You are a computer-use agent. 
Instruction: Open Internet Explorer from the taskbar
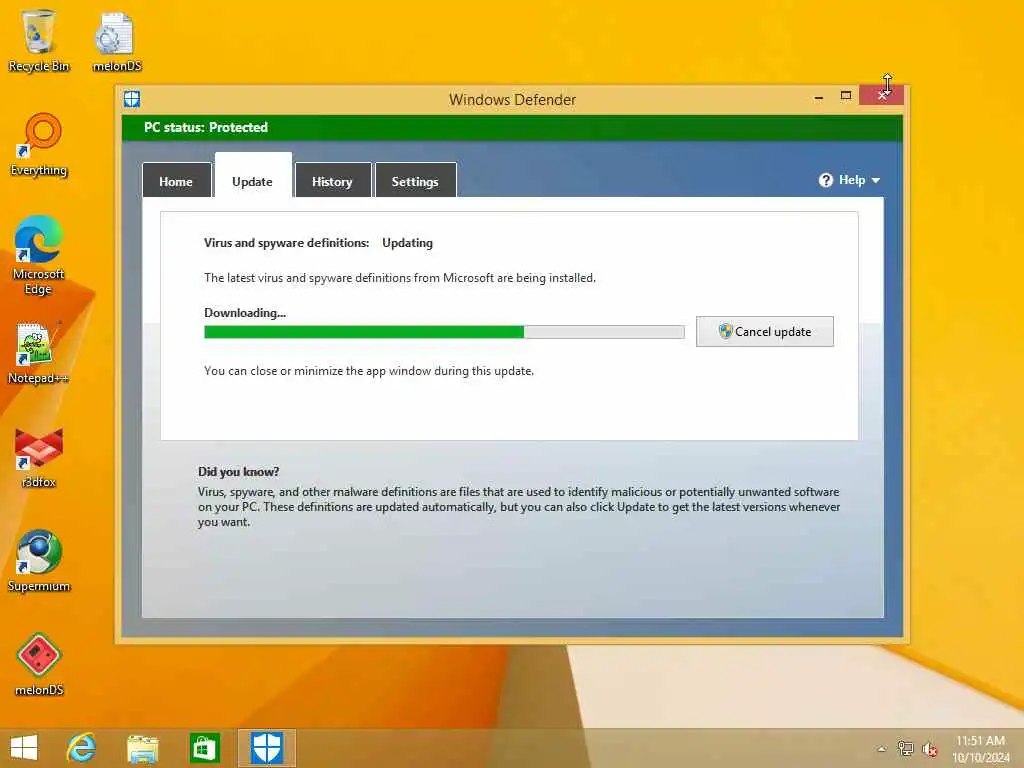[x=82, y=747]
